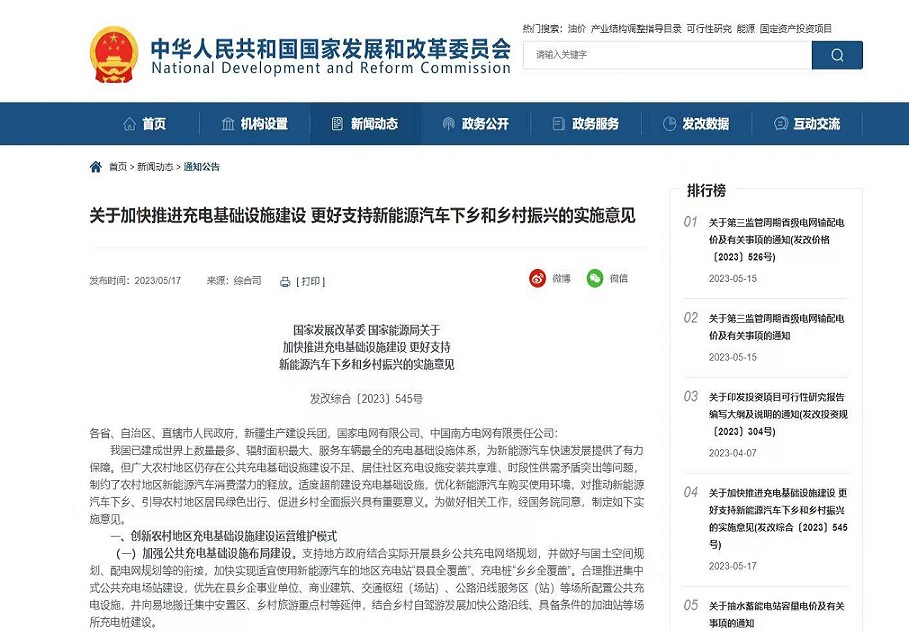The image size is (909, 631).
Task: Focus the 请输入关键字 search field
Action: [667, 55]
